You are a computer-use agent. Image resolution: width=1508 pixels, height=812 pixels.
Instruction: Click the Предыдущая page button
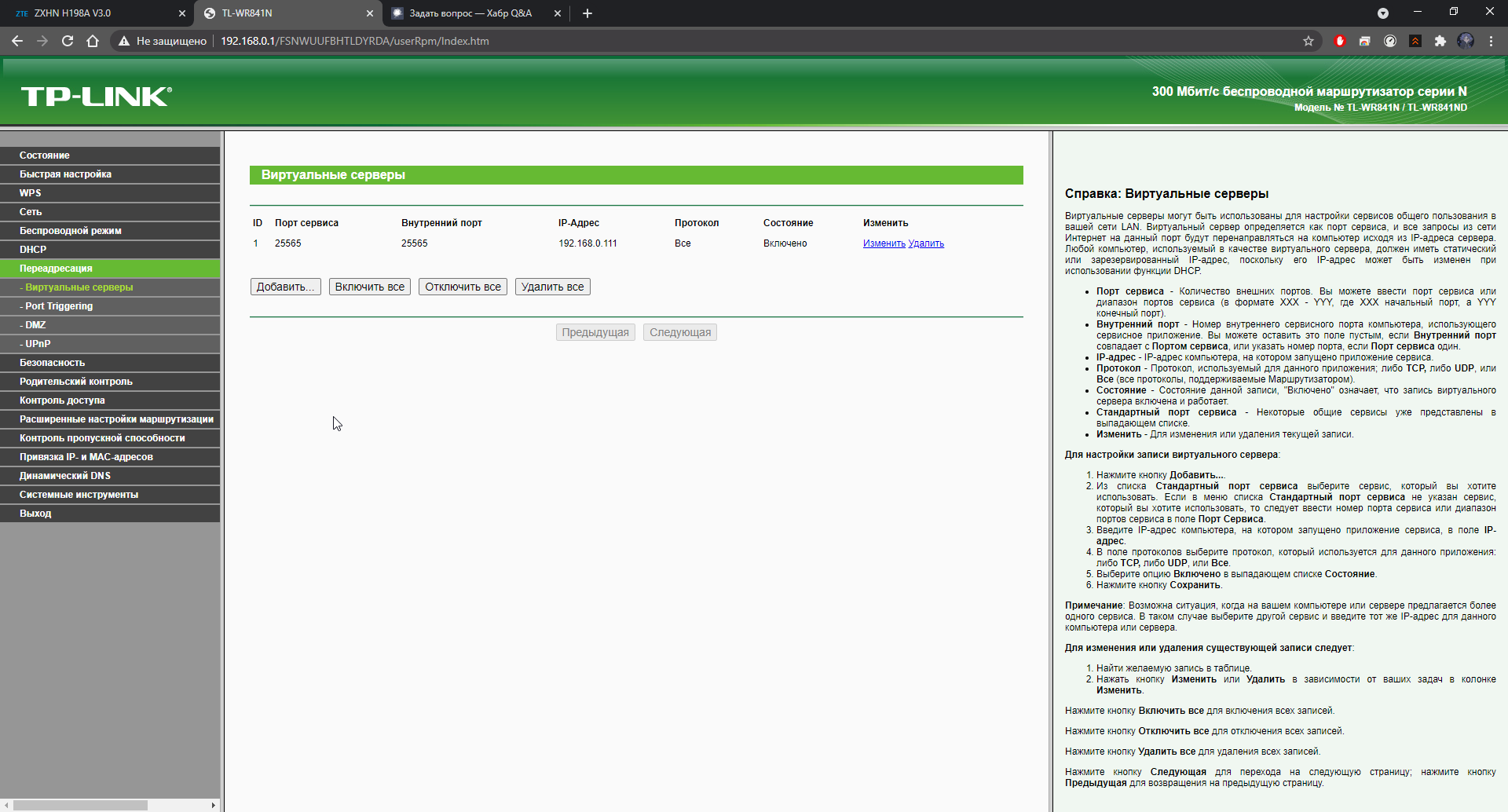coord(595,332)
